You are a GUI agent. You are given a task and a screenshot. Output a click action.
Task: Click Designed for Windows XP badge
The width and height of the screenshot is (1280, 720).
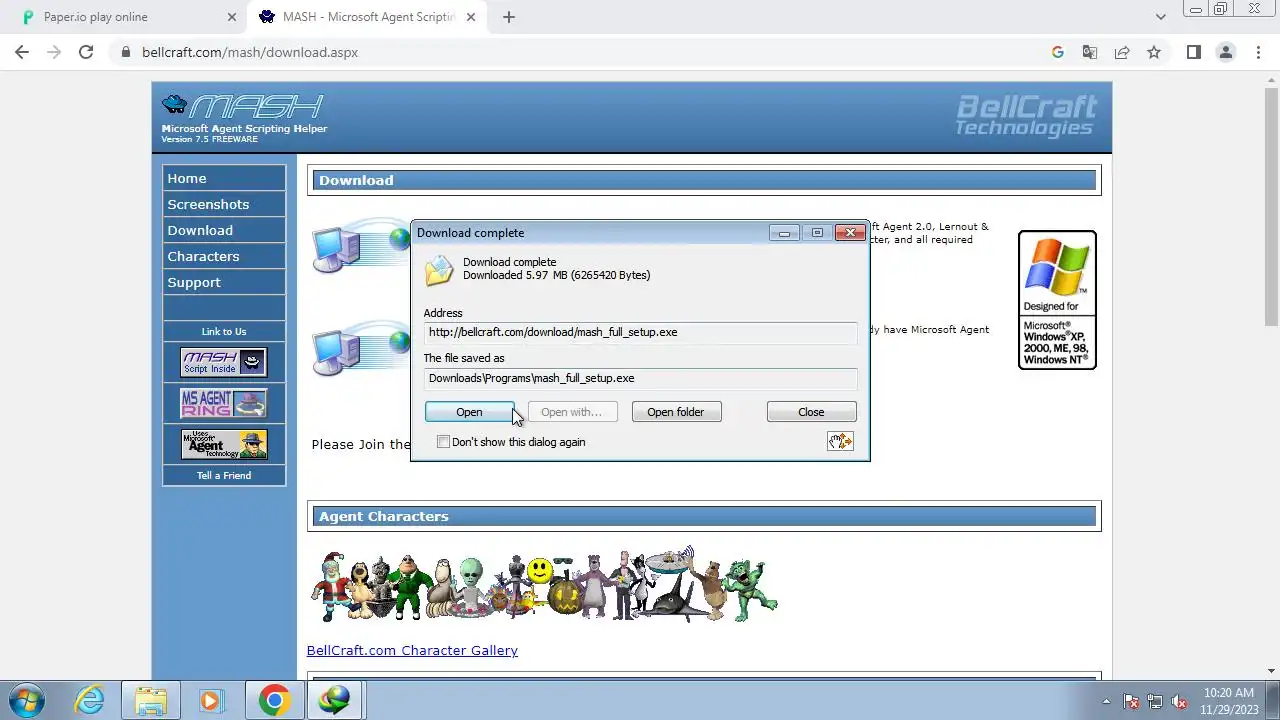pyautogui.click(x=1057, y=300)
